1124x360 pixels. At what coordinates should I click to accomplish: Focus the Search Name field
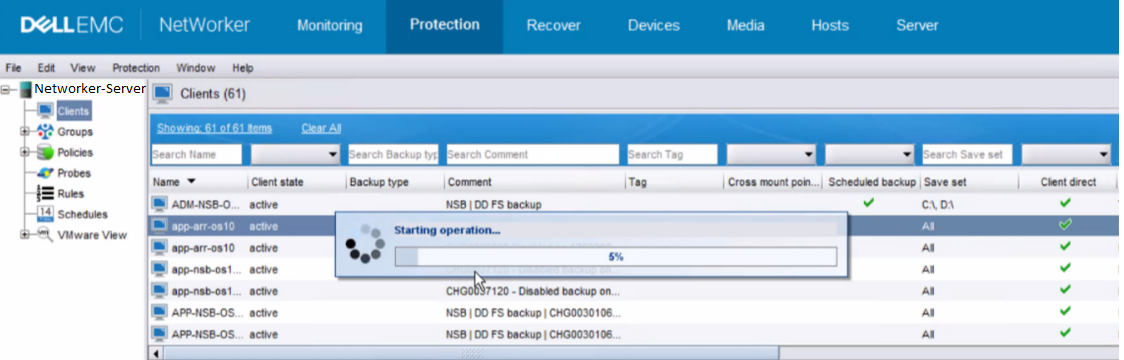(196, 154)
